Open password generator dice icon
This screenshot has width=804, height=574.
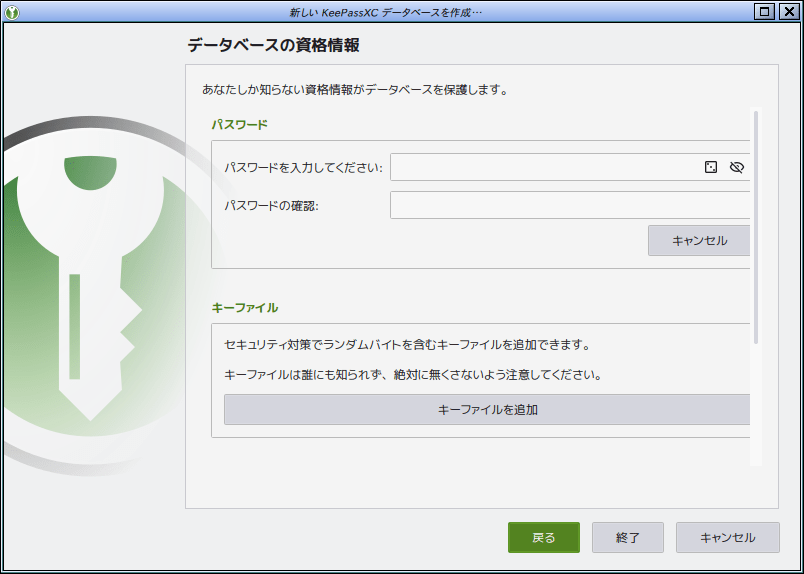click(711, 167)
